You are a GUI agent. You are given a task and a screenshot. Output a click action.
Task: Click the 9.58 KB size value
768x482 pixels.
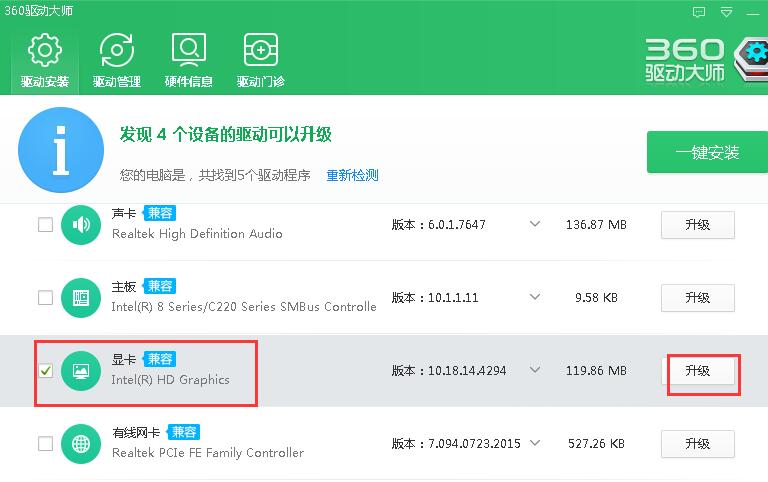click(x=596, y=298)
